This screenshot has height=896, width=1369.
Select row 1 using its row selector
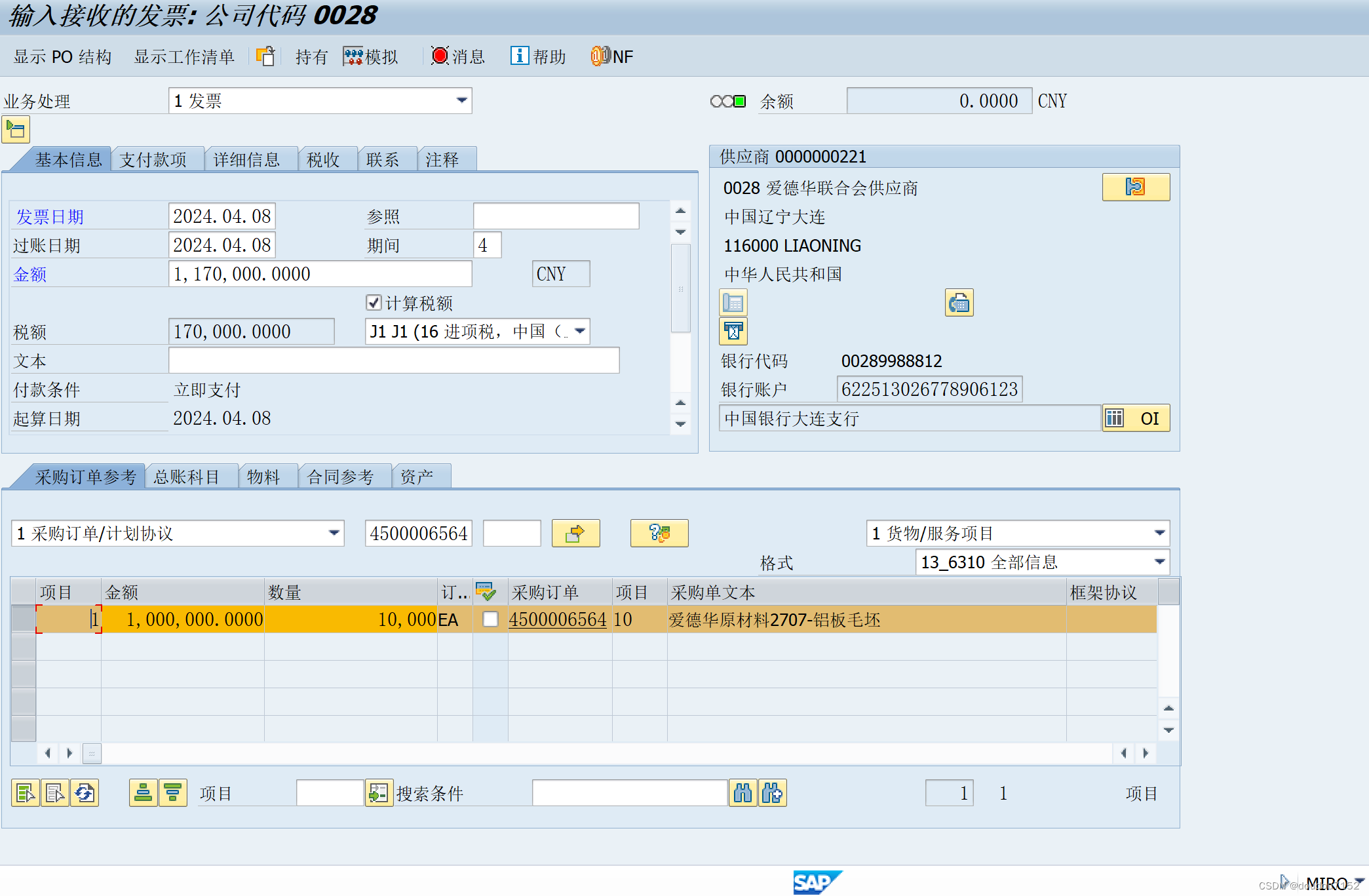click(24, 619)
